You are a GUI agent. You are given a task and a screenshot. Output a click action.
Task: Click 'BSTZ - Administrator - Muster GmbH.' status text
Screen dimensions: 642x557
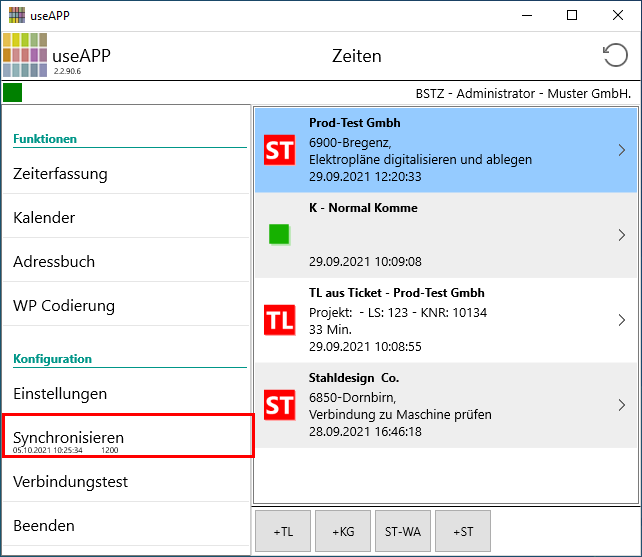pyautogui.click(x=523, y=94)
